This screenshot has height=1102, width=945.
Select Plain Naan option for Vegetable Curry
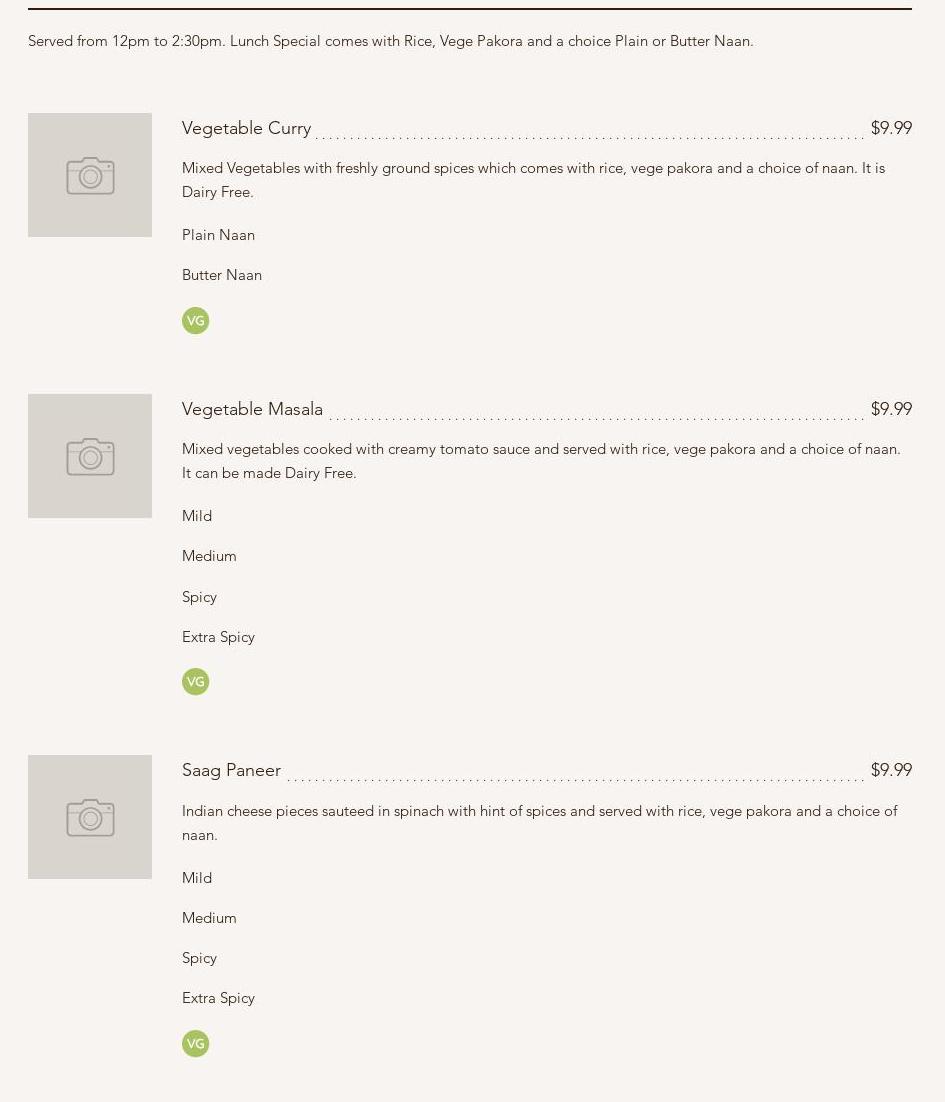218,235
